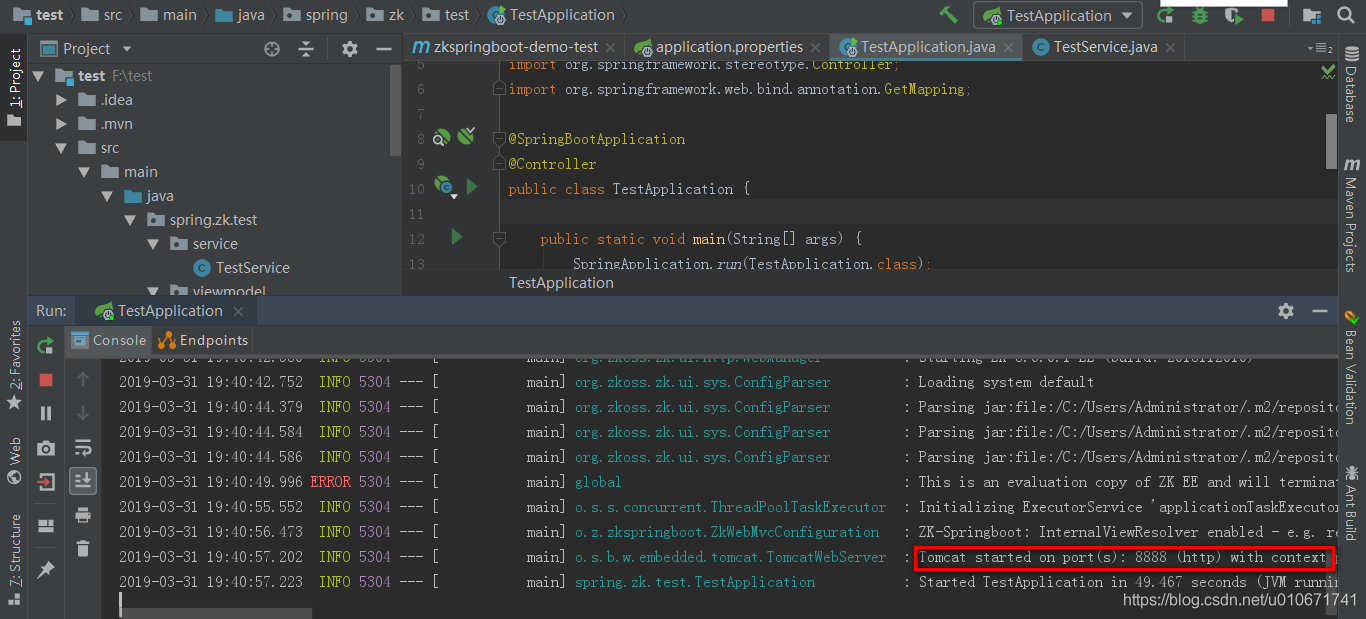The image size is (1366, 619).
Task: Click the Locate/scroll-from-source target icon
Action: [x=272, y=49]
